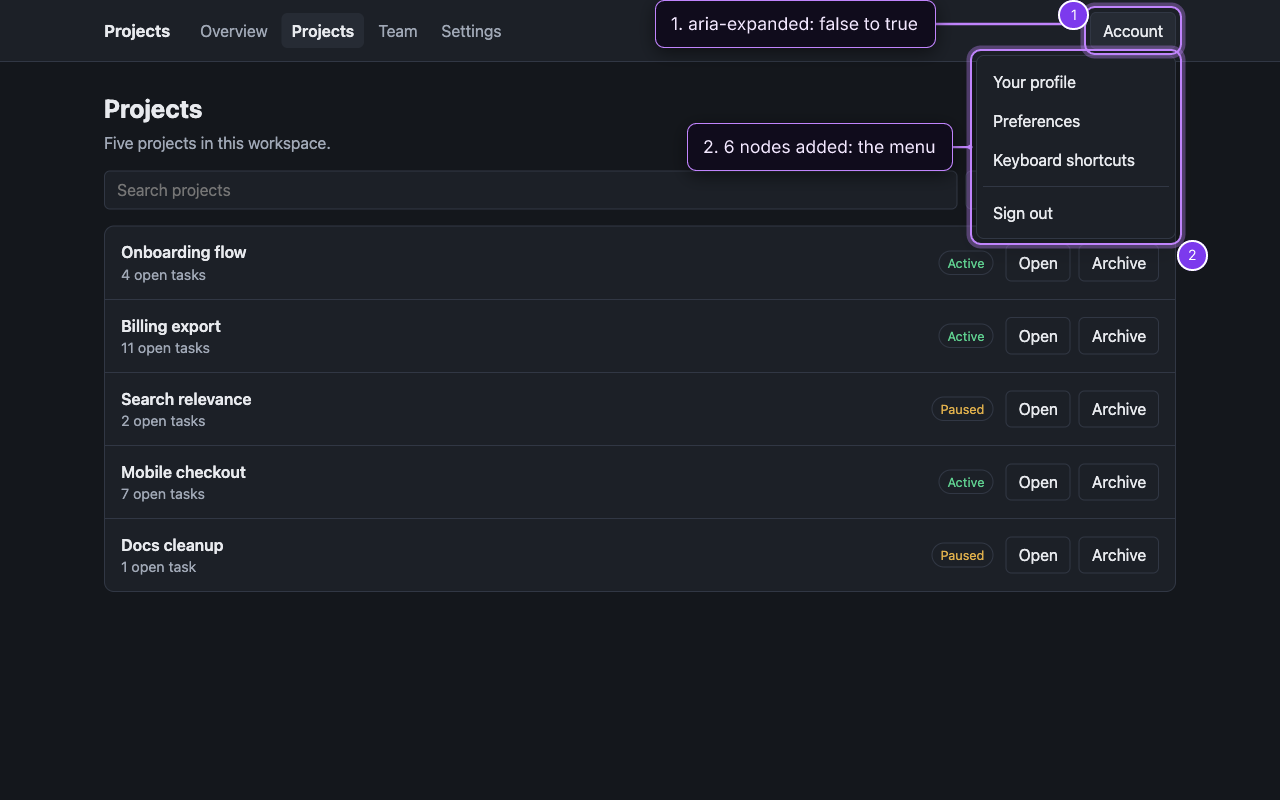Open the Billing export project

coord(1038,336)
